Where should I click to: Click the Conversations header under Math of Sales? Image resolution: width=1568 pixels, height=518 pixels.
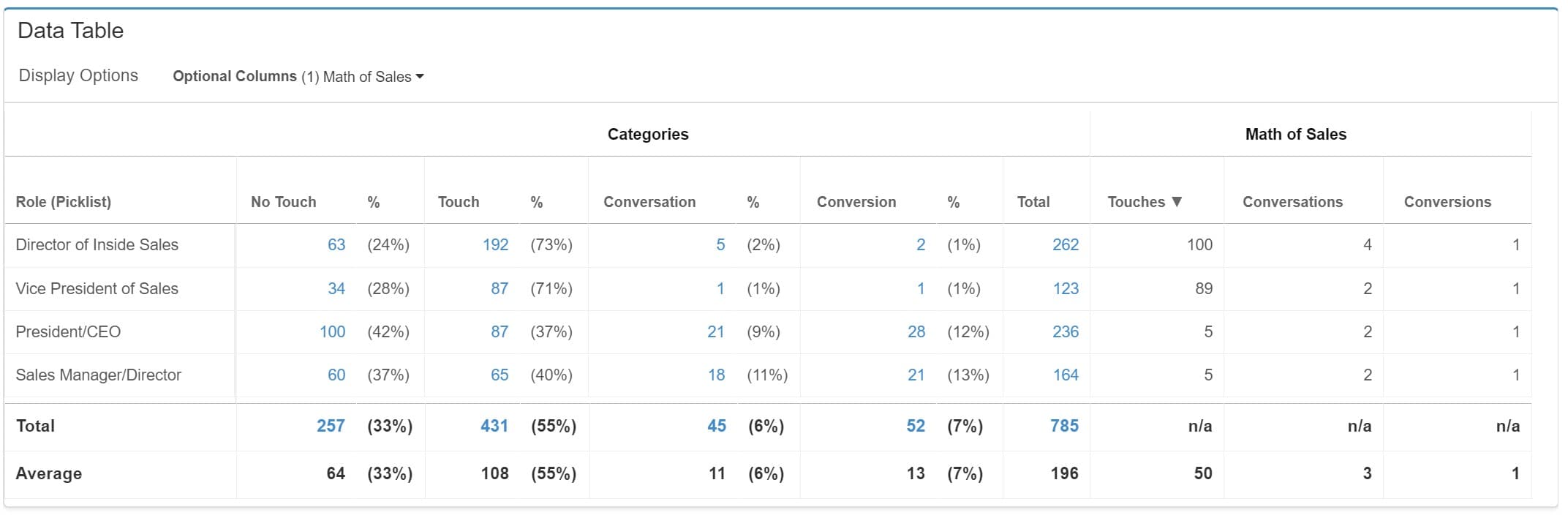[1292, 202]
